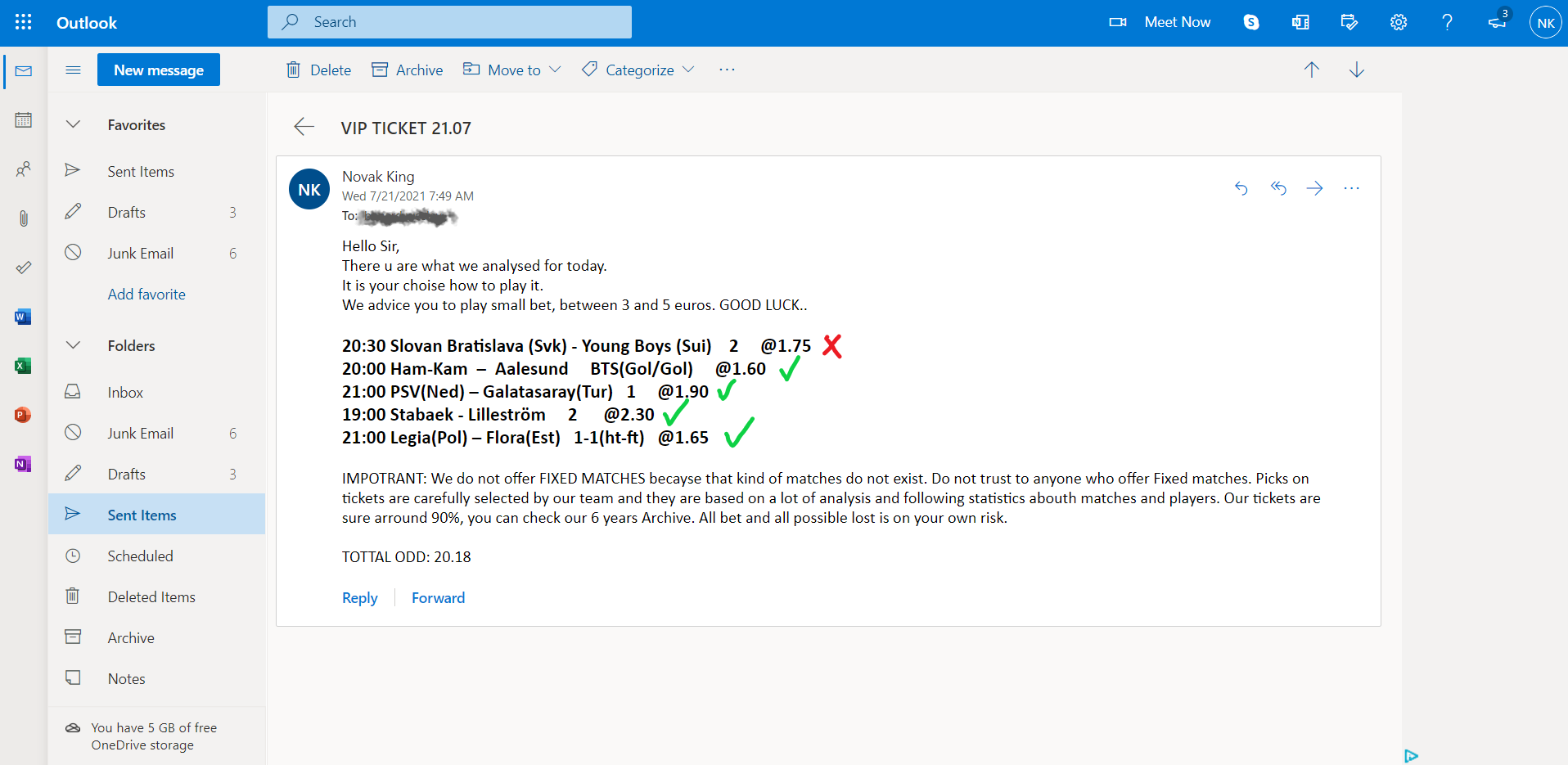Open notifications announcements icon with badge
Viewport: 1568px width, 765px height.
coord(1498,21)
